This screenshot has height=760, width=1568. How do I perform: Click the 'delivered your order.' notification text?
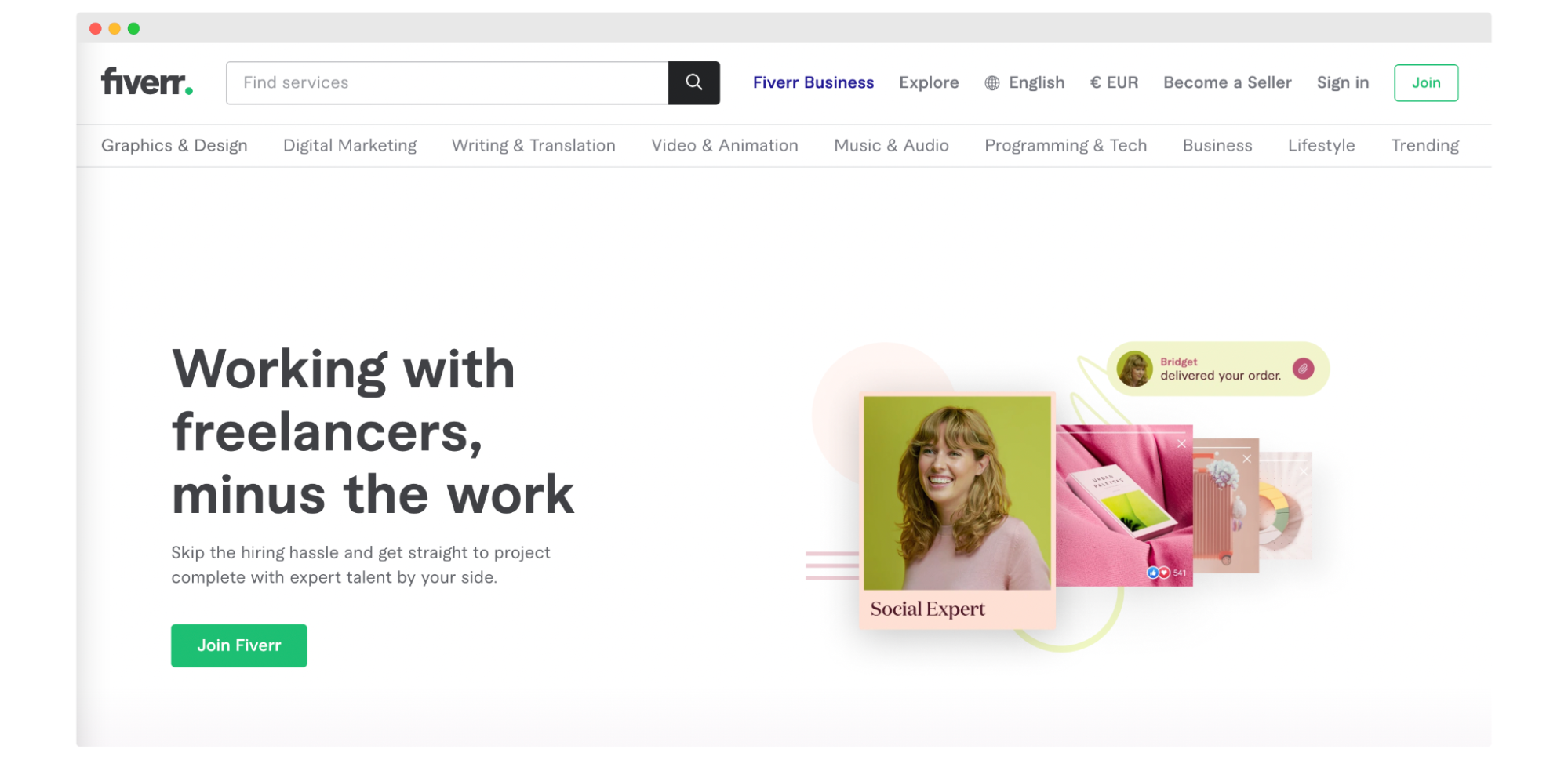[1220, 376]
